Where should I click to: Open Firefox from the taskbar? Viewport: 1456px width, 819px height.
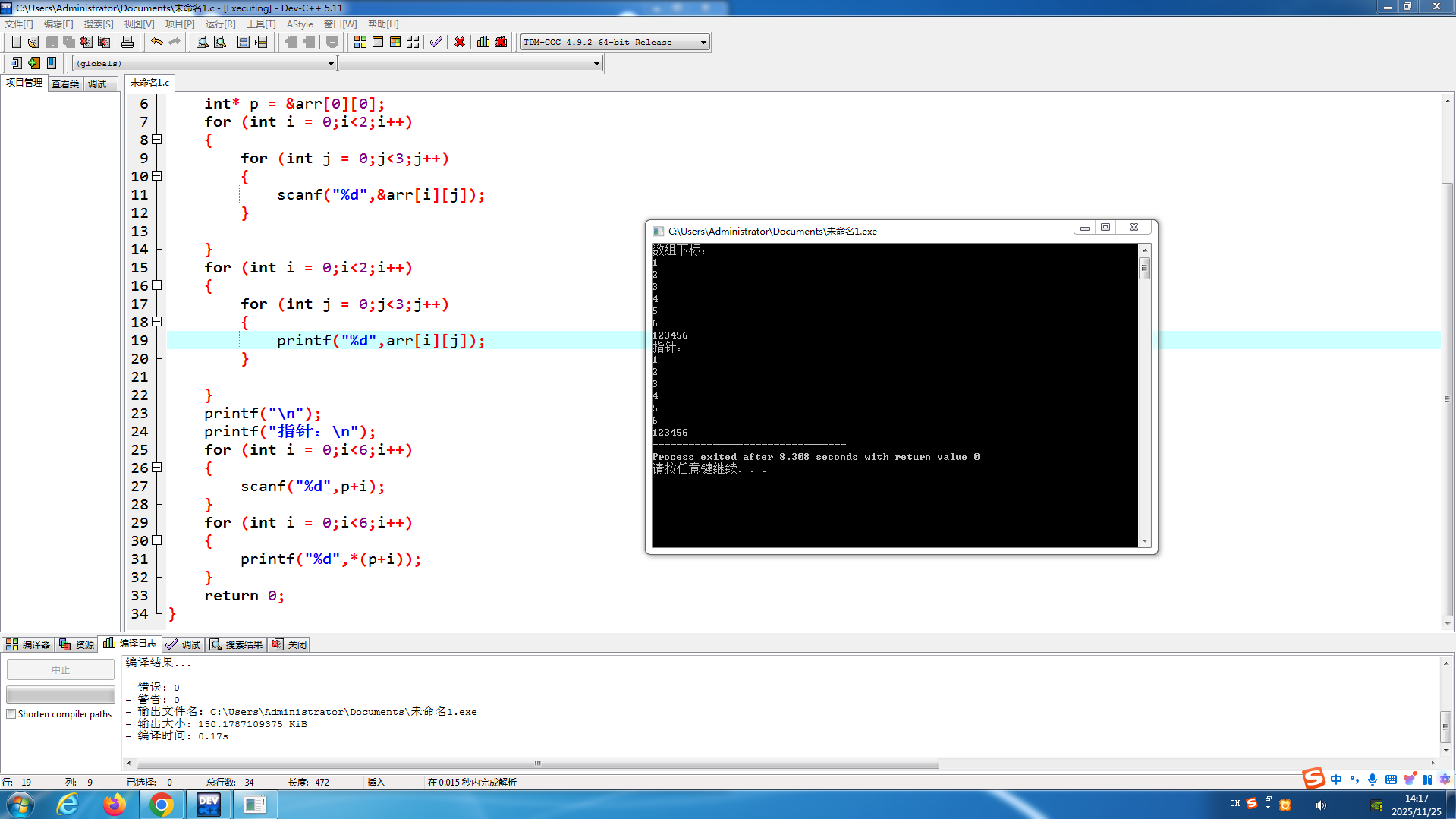115,805
